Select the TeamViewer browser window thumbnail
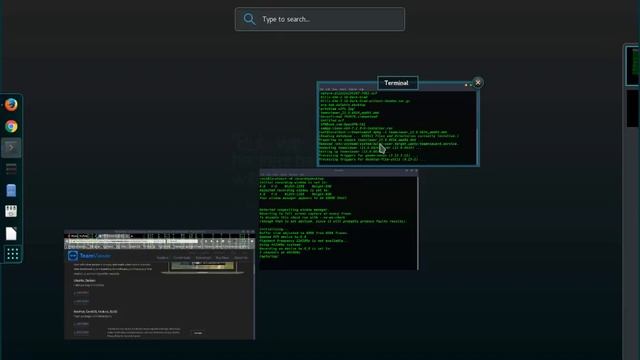Image resolution: width=640 pixels, height=360 pixels. point(159,284)
